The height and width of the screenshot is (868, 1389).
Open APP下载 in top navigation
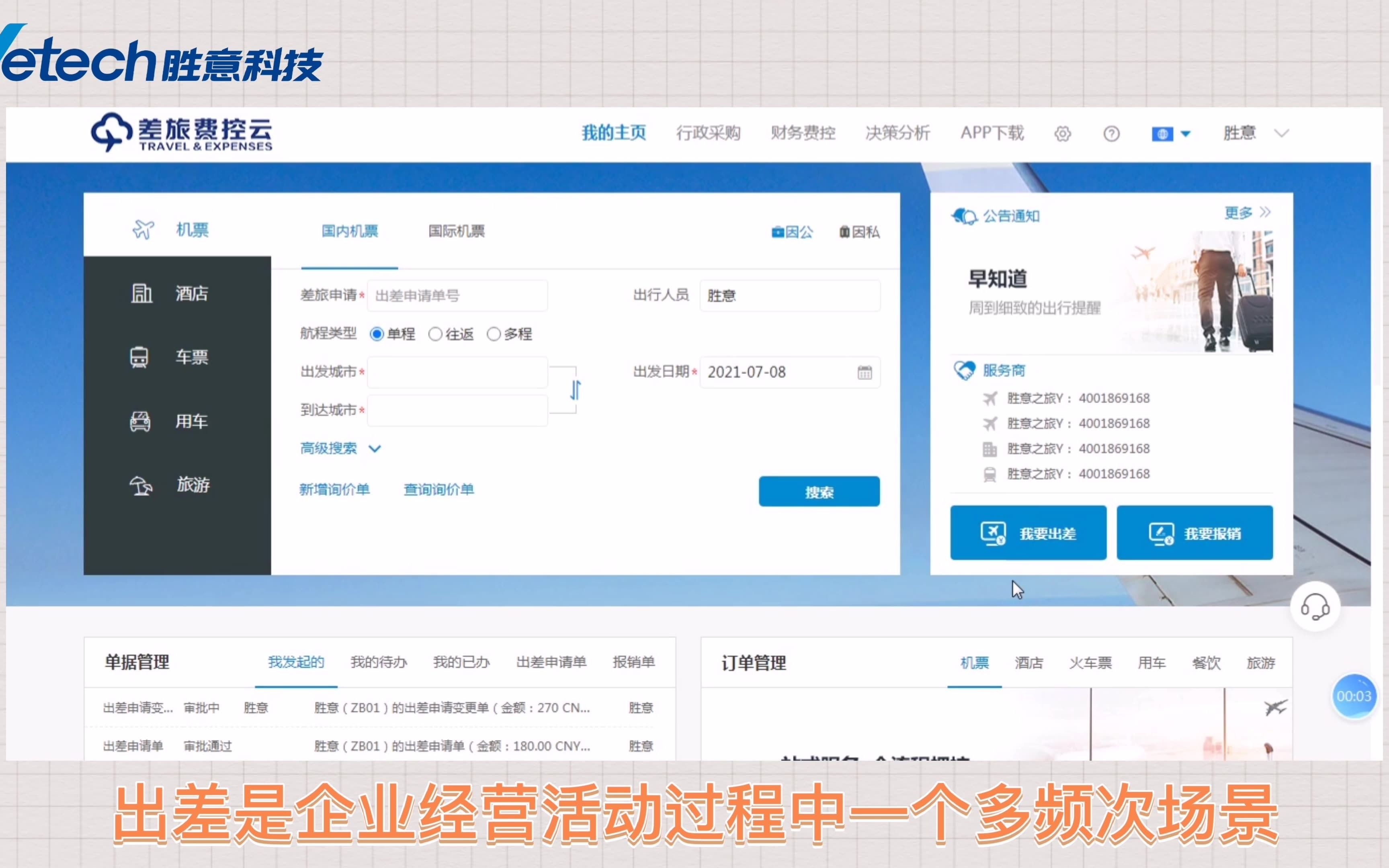pos(992,133)
